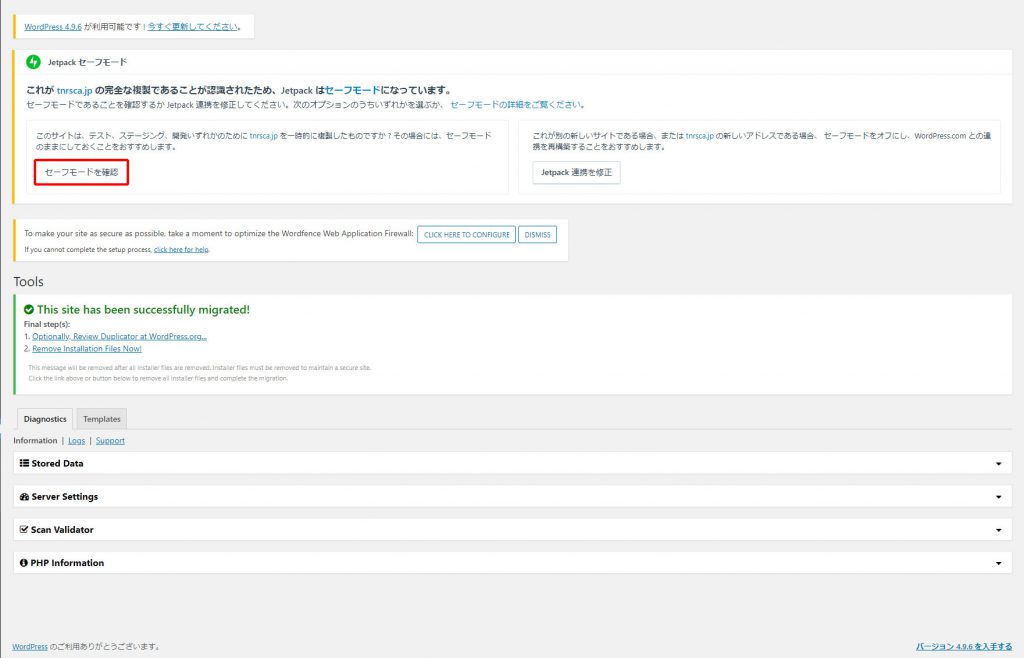Open the Templates tab
This screenshot has width=1024, height=658.
click(x=102, y=419)
